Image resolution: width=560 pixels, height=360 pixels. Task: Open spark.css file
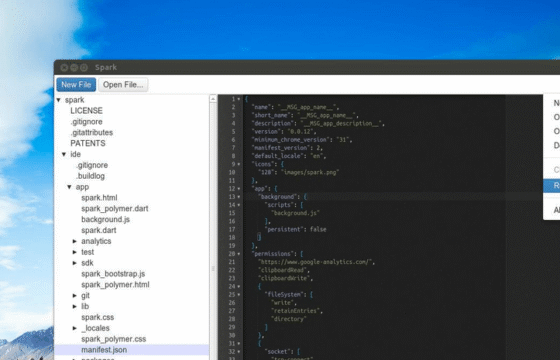pyautogui.click(x=98, y=317)
